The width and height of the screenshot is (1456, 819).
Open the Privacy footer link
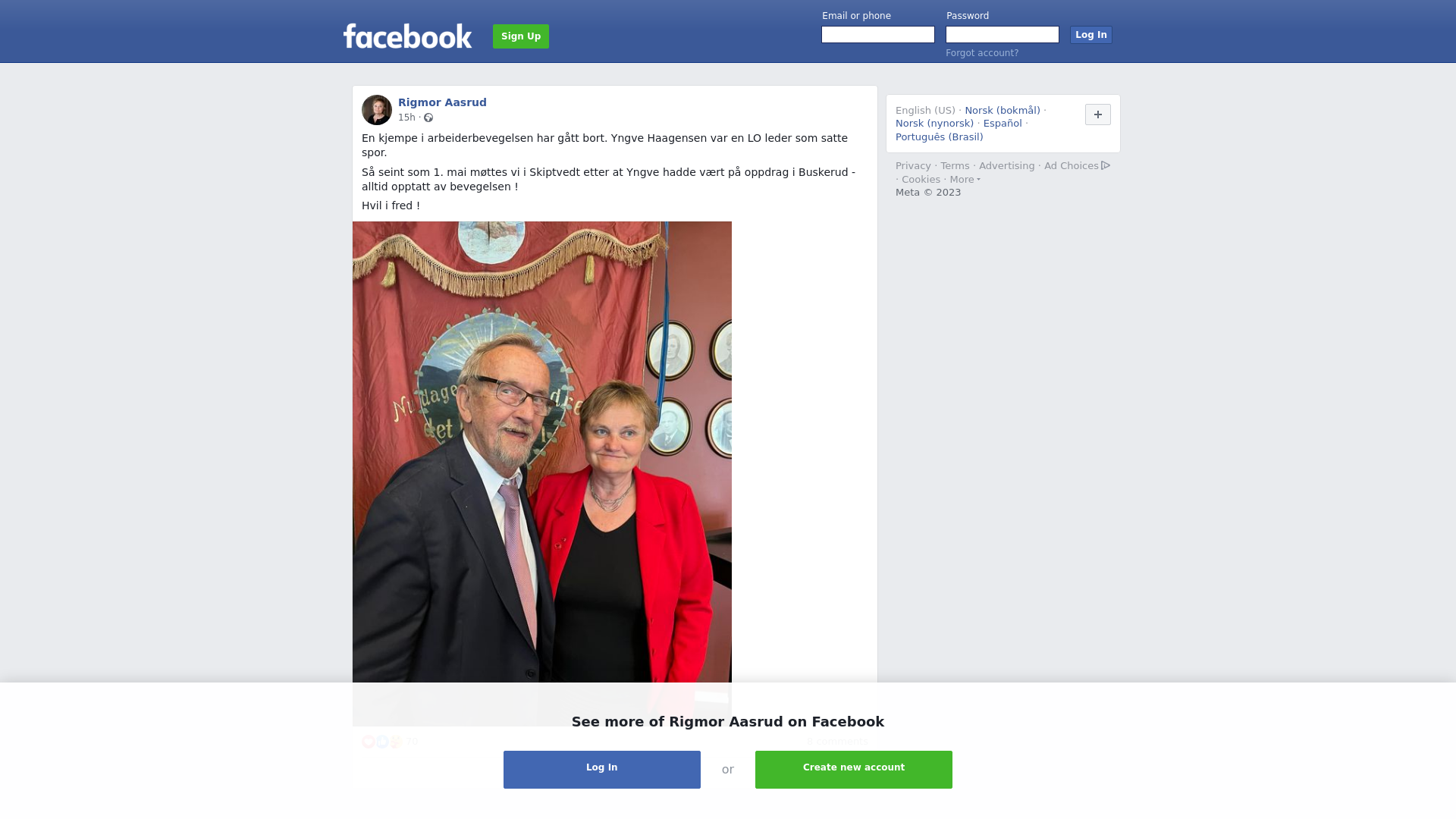click(913, 166)
